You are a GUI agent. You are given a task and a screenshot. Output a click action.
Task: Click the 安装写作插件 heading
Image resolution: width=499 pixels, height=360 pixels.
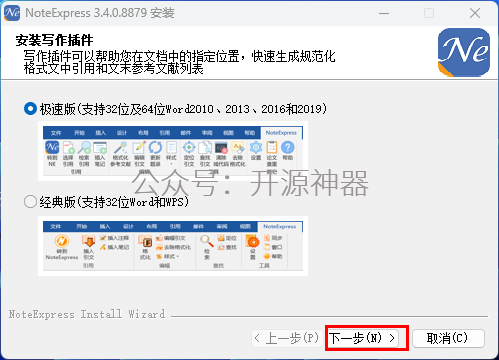coord(54,40)
